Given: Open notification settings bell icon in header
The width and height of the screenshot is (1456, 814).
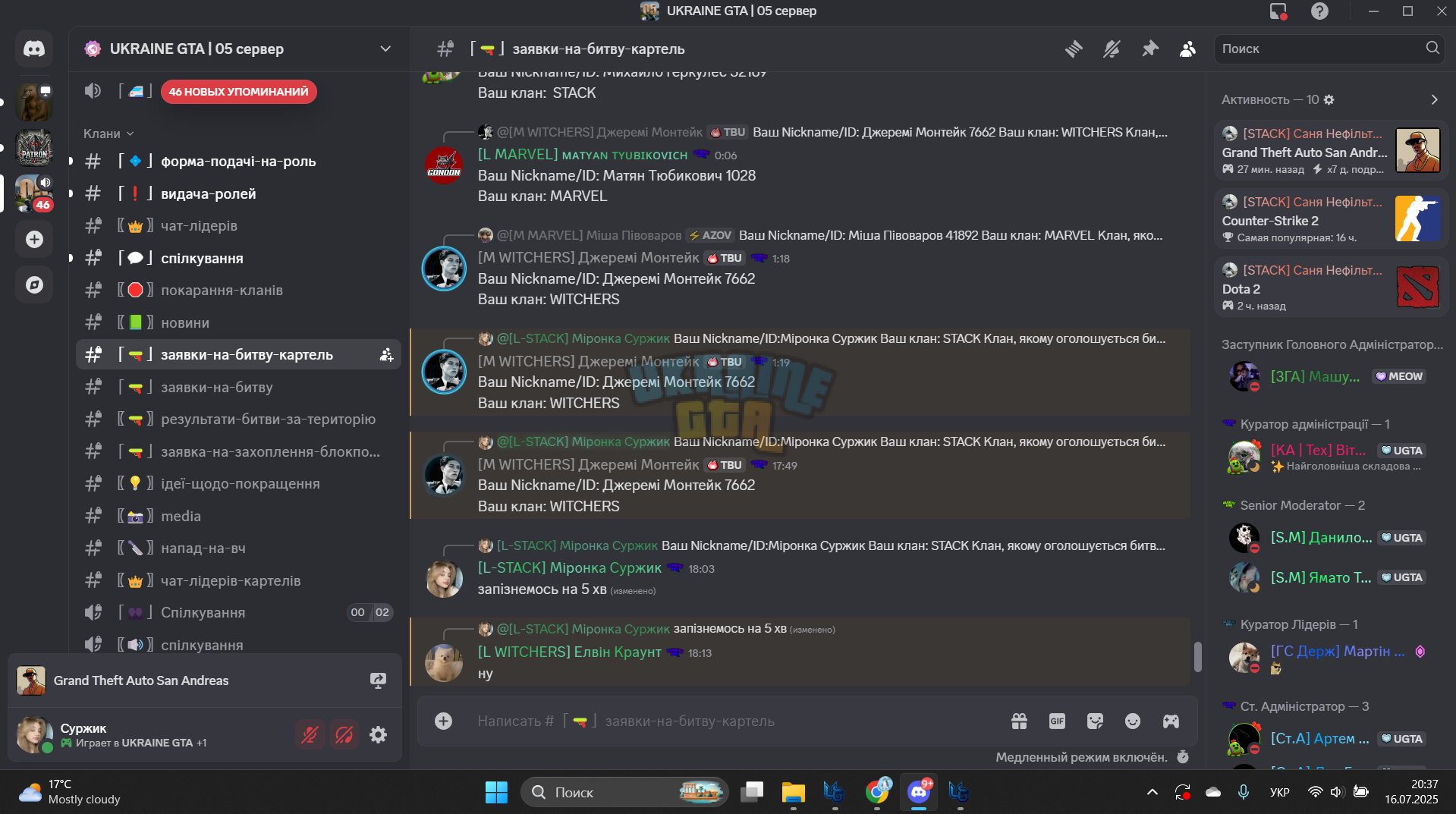Looking at the screenshot, I should click(x=1112, y=49).
